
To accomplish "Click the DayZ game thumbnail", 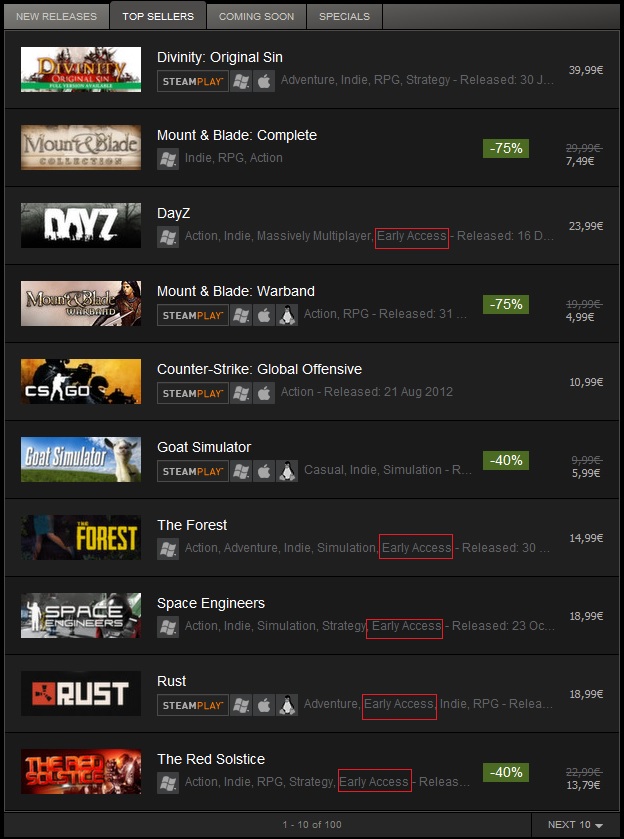I will pos(81,225).
